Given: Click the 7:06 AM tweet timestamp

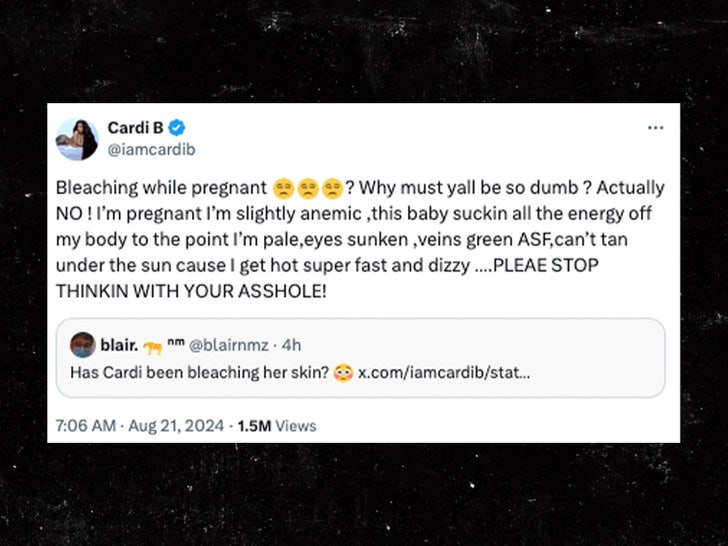Looking at the screenshot, I should point(85,424).
